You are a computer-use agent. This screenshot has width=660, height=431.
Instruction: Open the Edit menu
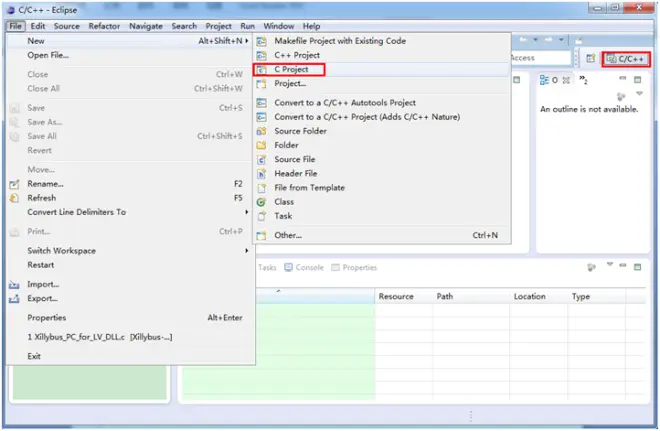pos(37,26)
